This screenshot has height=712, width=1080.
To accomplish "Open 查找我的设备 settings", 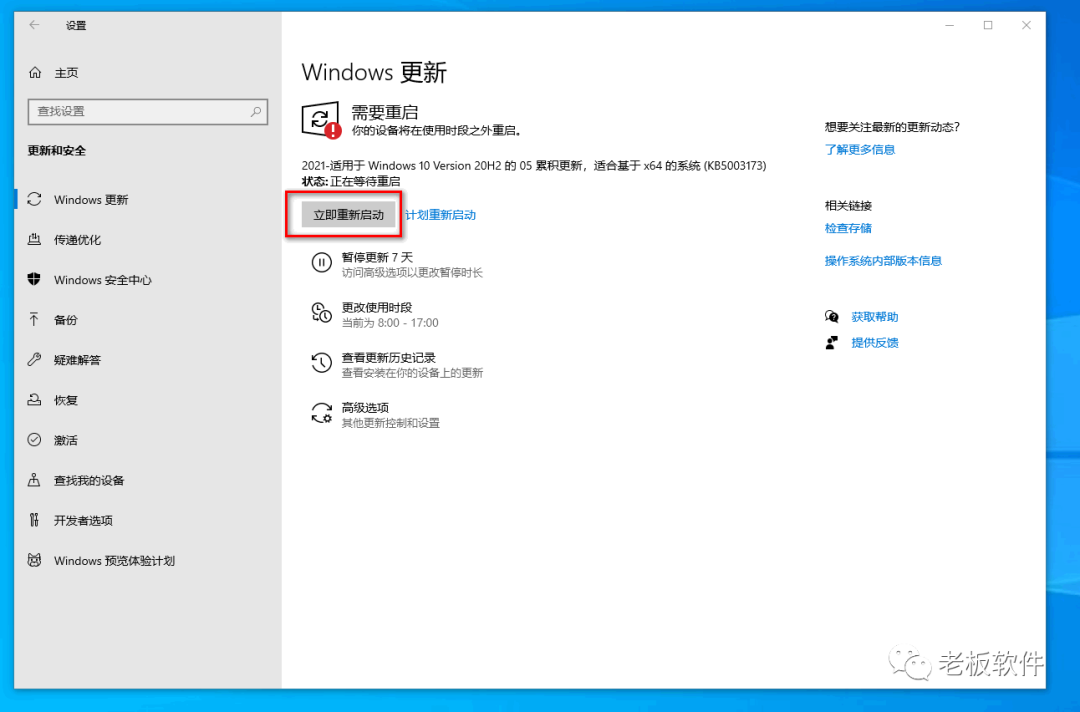I will pos(147,479).
